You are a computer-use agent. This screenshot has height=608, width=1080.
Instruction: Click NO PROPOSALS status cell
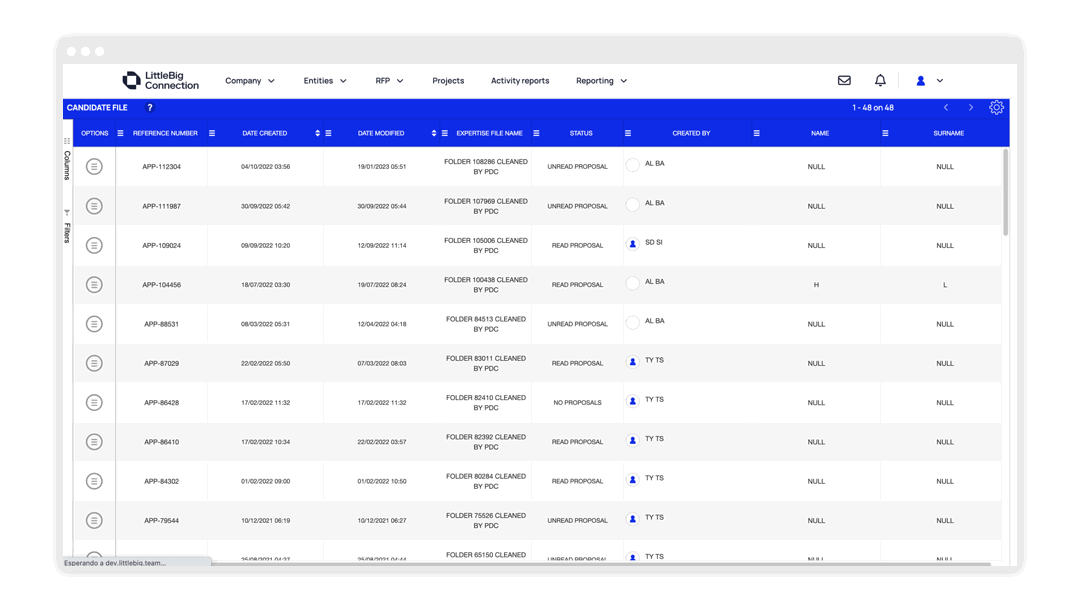coord(577,402)
